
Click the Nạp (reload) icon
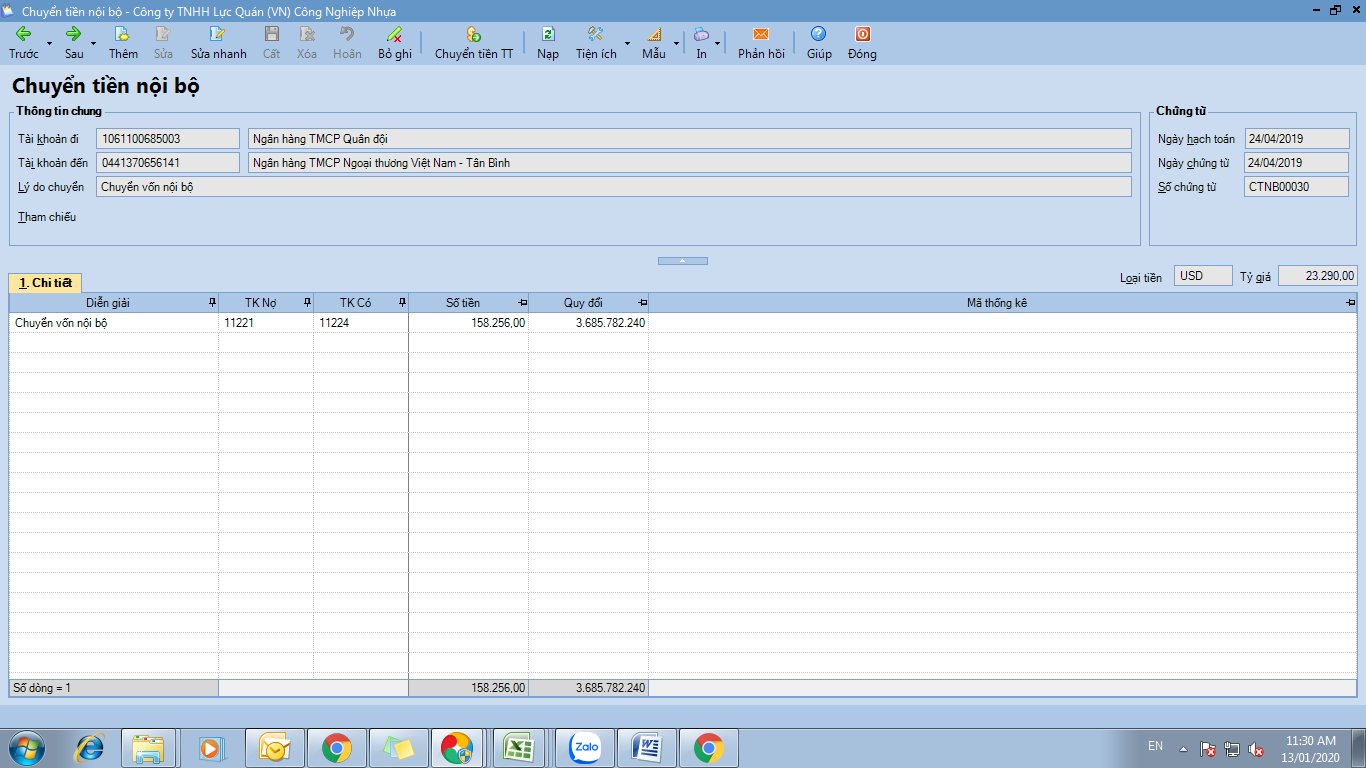click(x=547, y=34)
